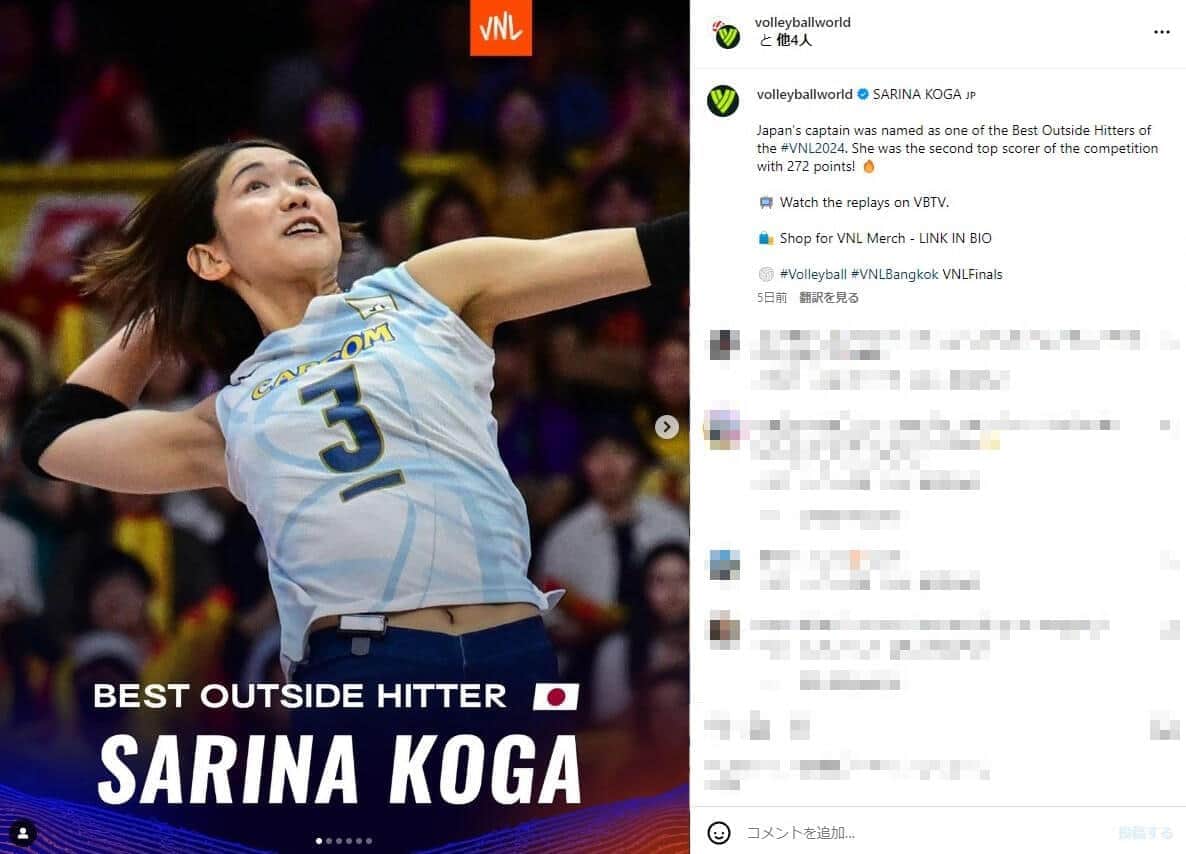Jump to second carousel dot indicator

[329, 840]
